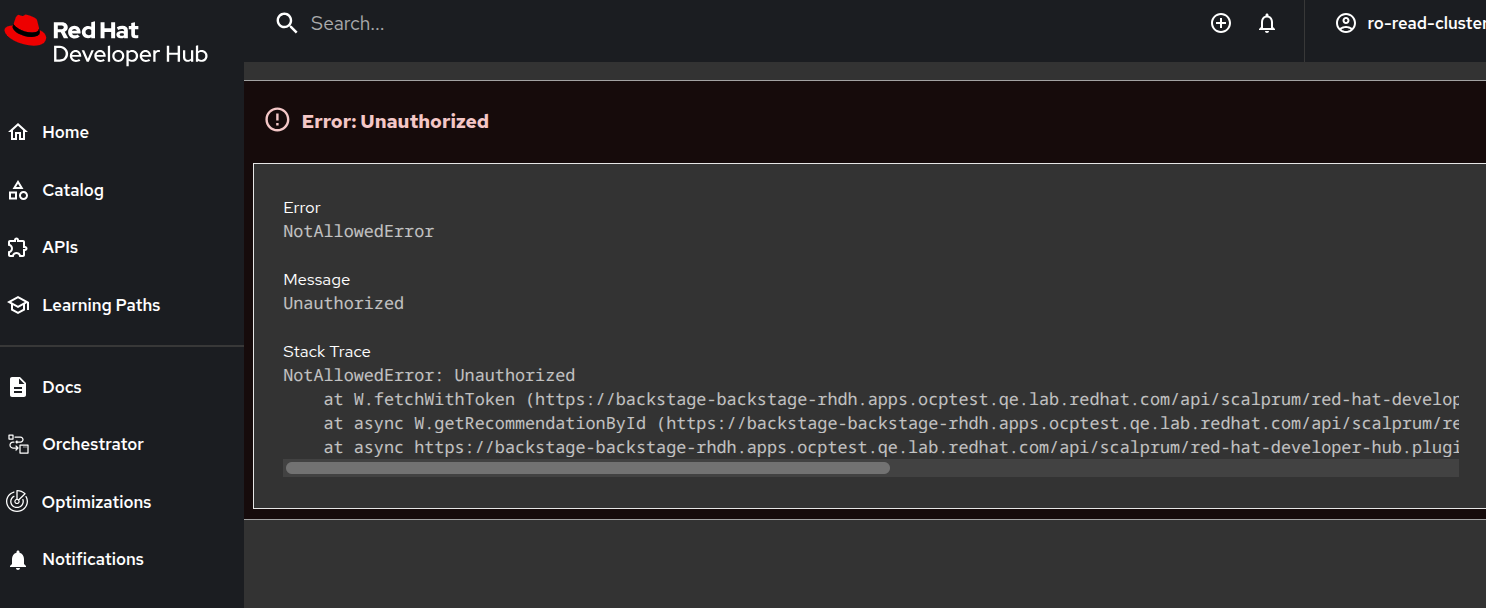Open the Docs link in the sidebar

click(62, 387)
